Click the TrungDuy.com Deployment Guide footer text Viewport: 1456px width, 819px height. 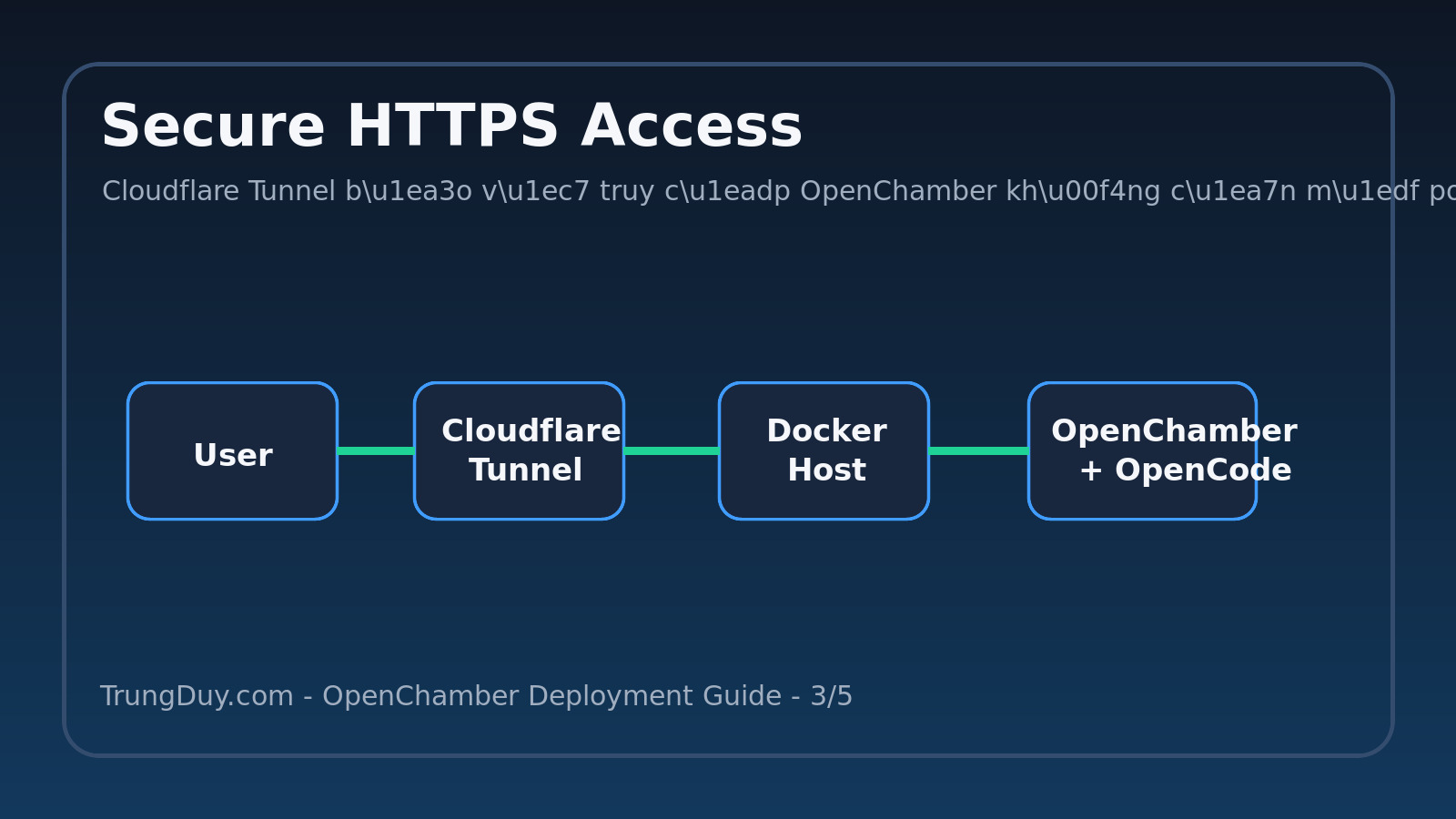click(x=476, y=696)
